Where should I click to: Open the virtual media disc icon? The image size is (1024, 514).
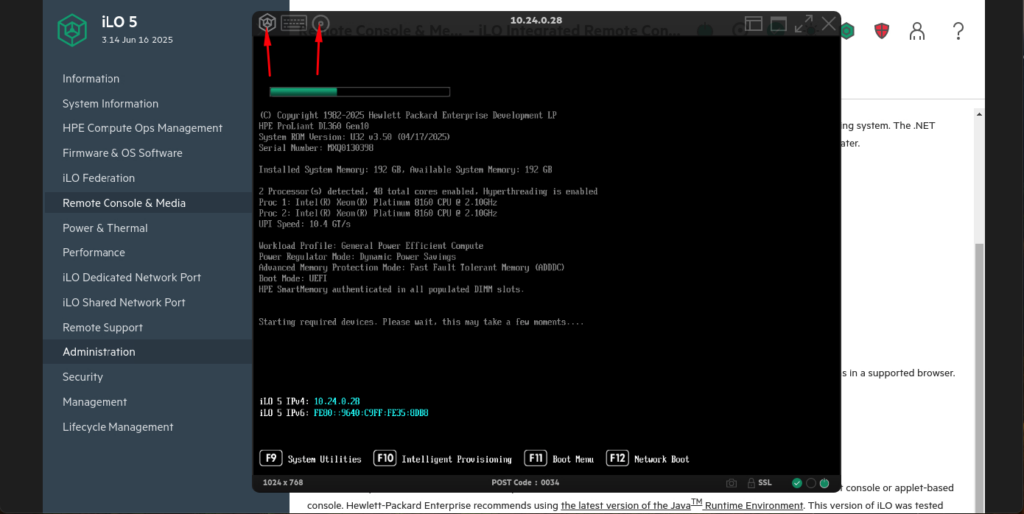pyautogui.click(x=320, y=23)
